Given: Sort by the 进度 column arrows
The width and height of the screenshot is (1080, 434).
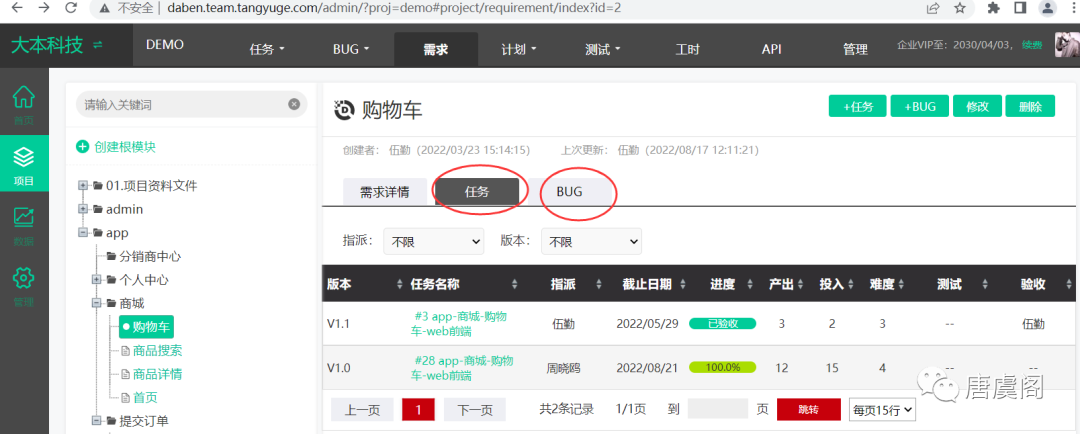Looking at the screenshot, I should click(x=751, y=285).
